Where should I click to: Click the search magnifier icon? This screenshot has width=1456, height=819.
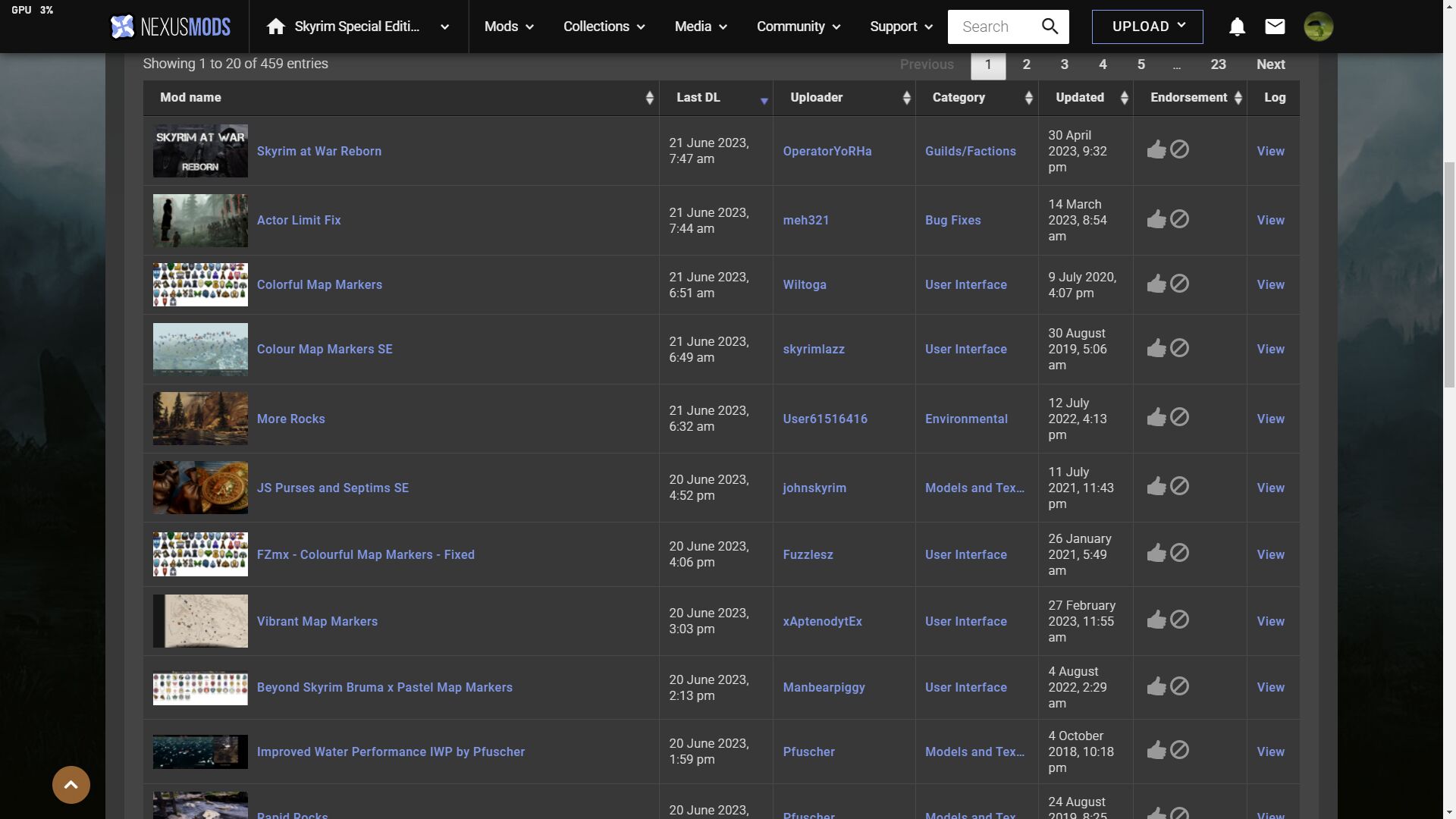pyautogui.click(x=1050, y=27)
